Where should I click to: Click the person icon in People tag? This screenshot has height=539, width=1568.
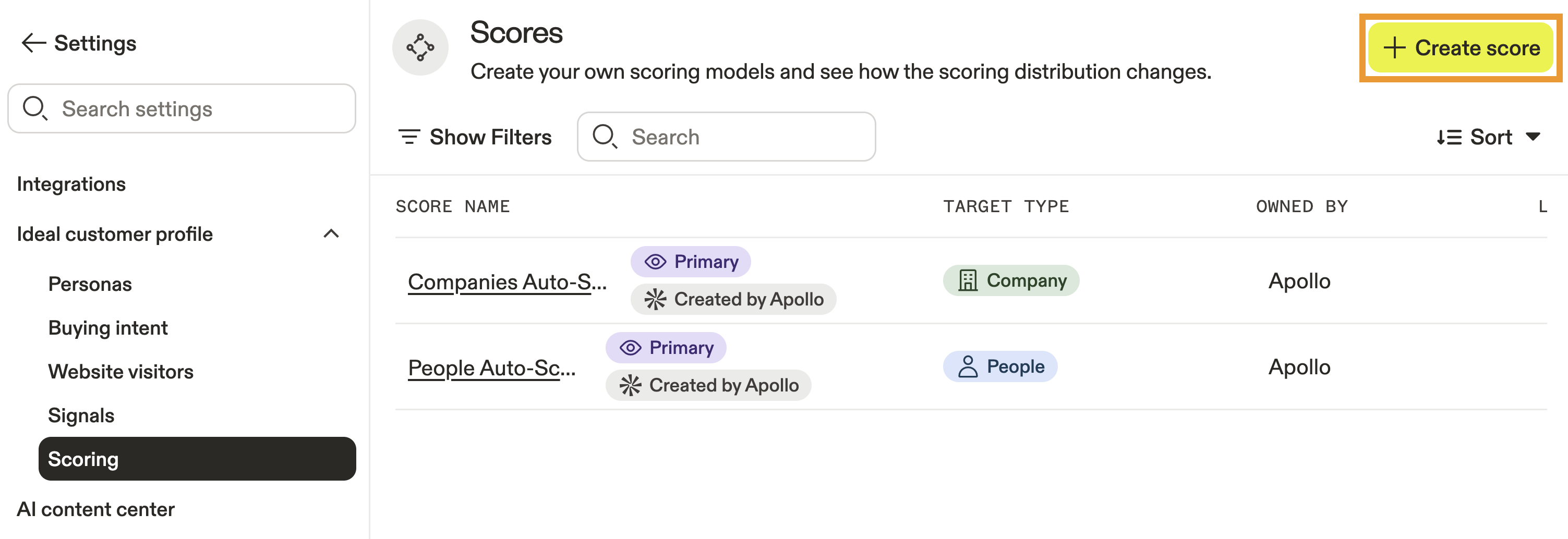(x=967, y=367)
